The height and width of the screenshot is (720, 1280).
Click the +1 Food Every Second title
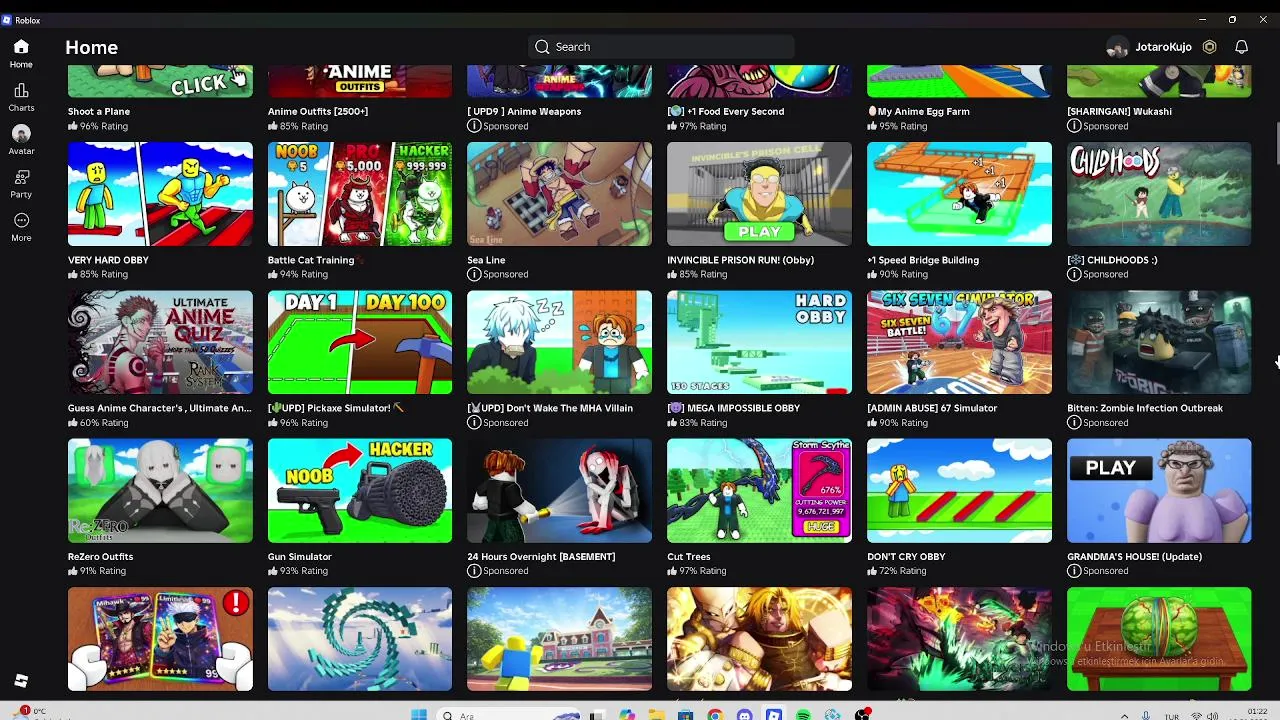pos(726,111)
